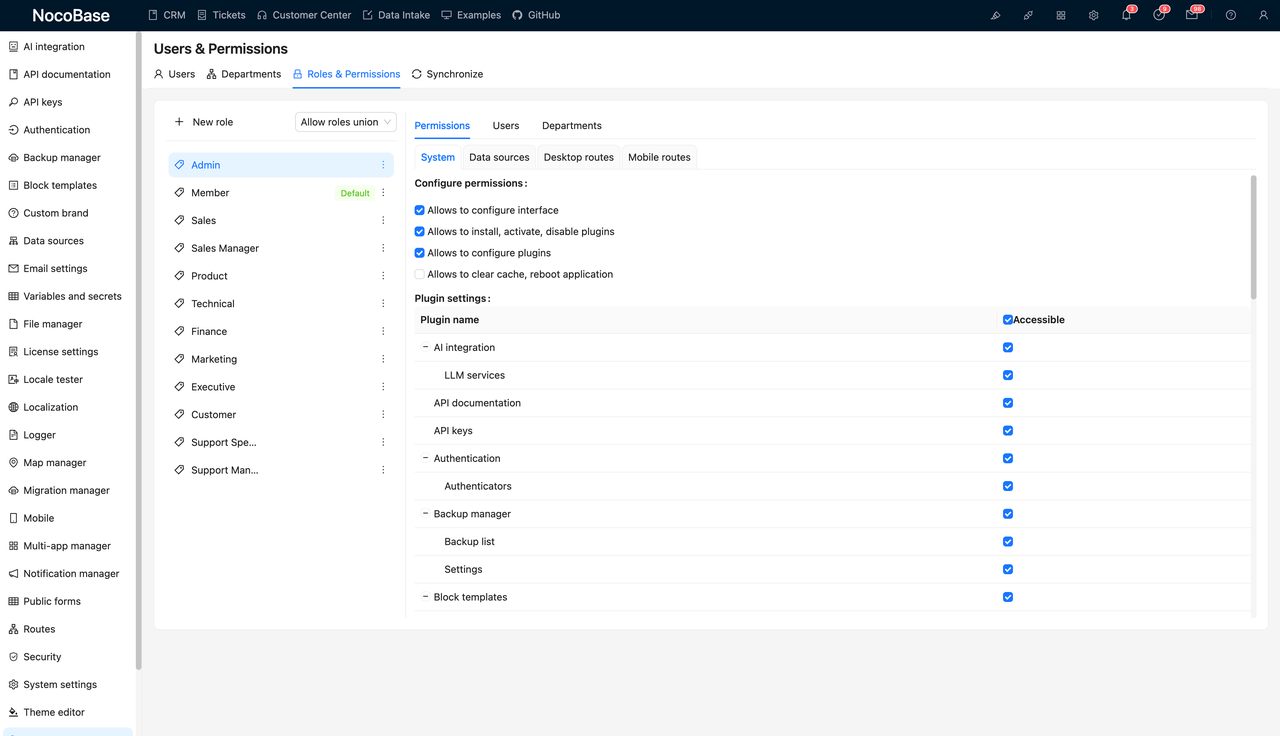The image size is (1280, 736).
Task: Open the GitHub link in the top navigation
Action: [x=536, y=15]
